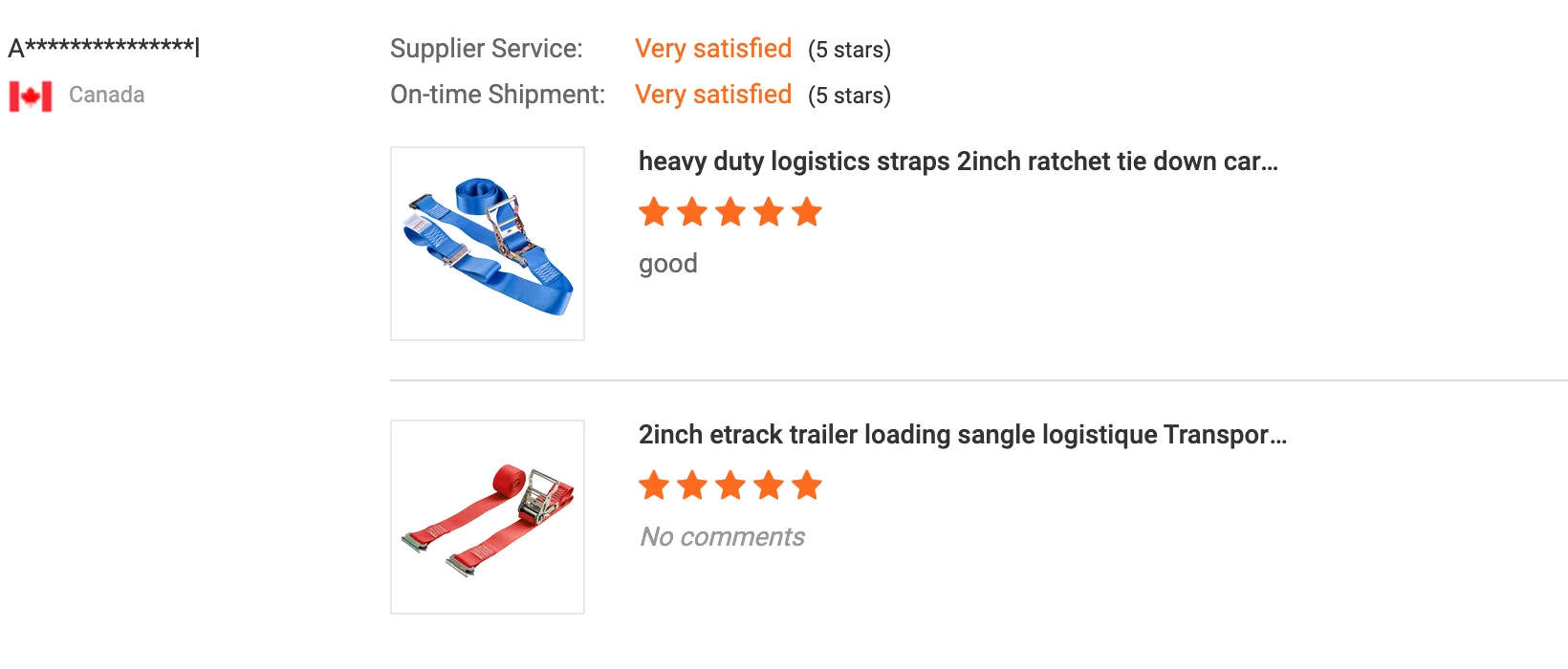This screenshot has height=669, width=1568.
Task: Open the 2inch etrack trailer loading listing
Action: click(x=963, y=435)
